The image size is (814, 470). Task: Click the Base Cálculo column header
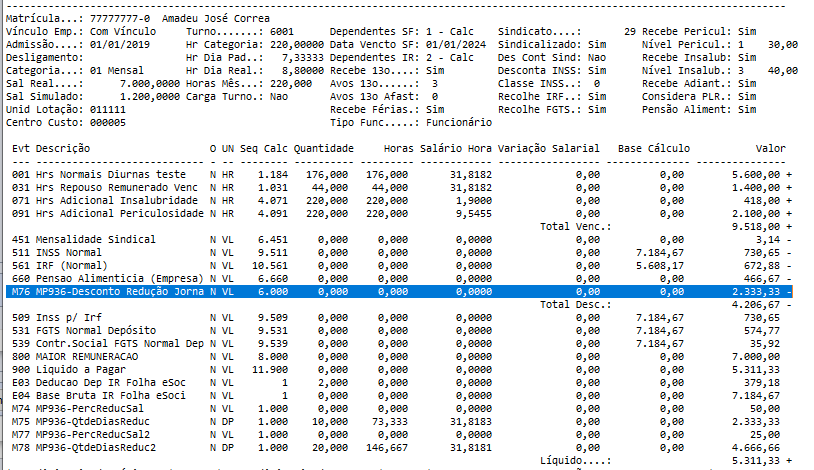tap(654, 149)
